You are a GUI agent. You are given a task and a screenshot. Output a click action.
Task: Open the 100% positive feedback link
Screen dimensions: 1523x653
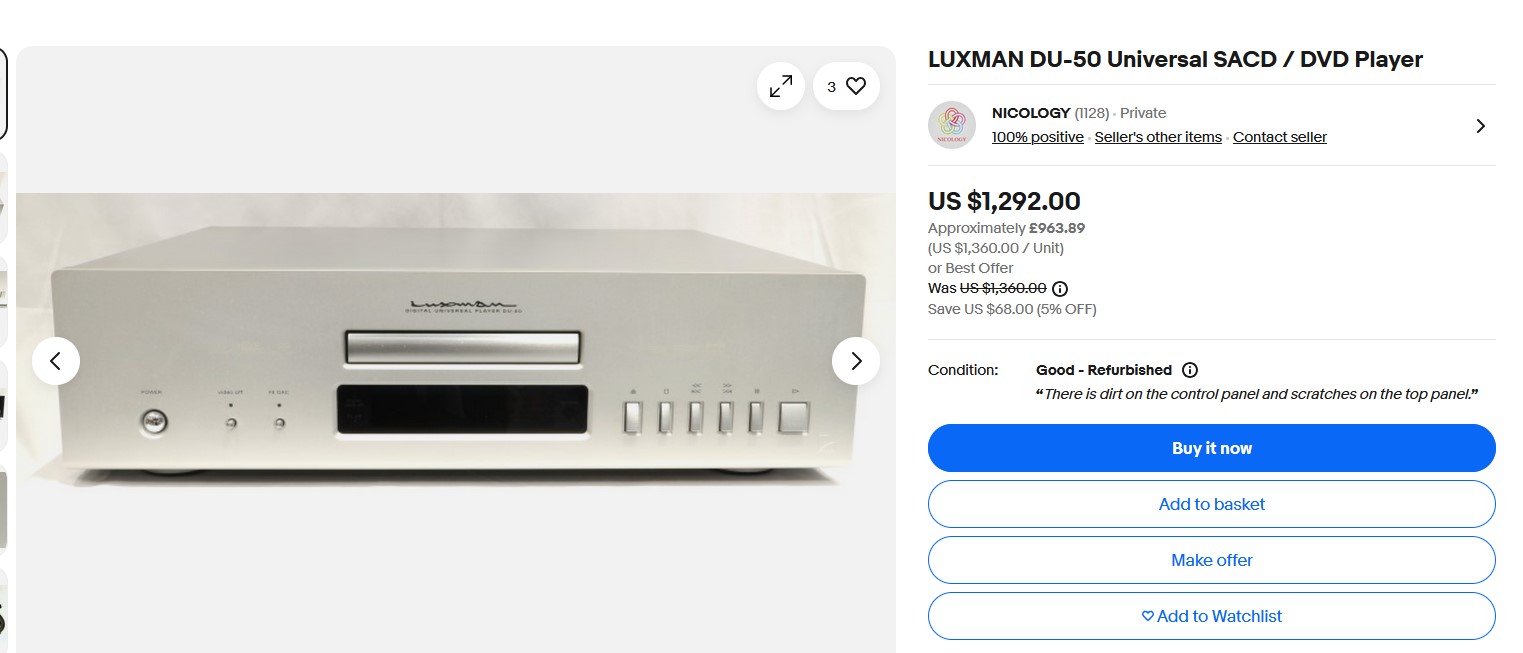tap(1037, 137)
